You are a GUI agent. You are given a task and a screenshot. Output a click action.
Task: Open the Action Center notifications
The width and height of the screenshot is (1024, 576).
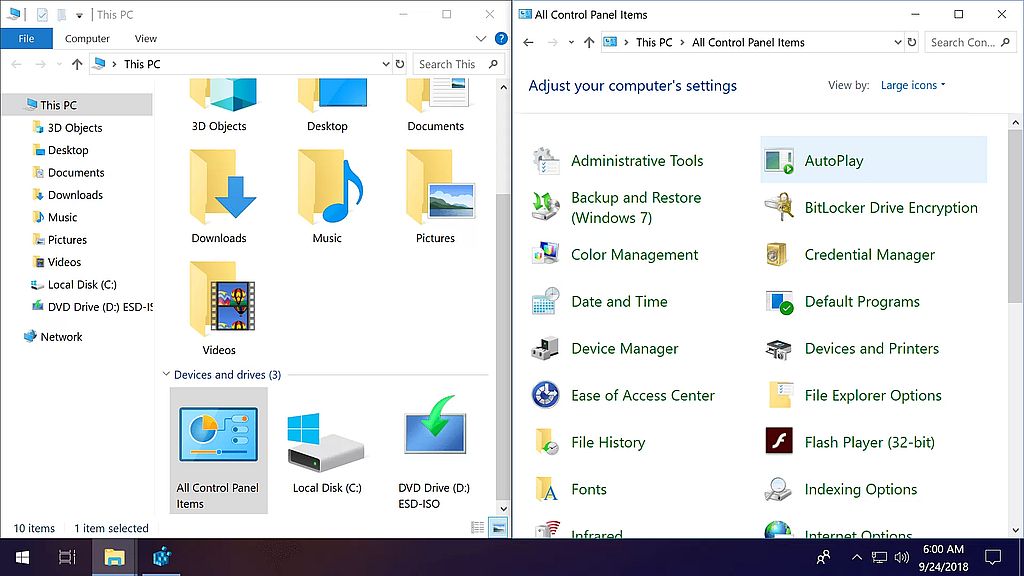coord(993,557)
